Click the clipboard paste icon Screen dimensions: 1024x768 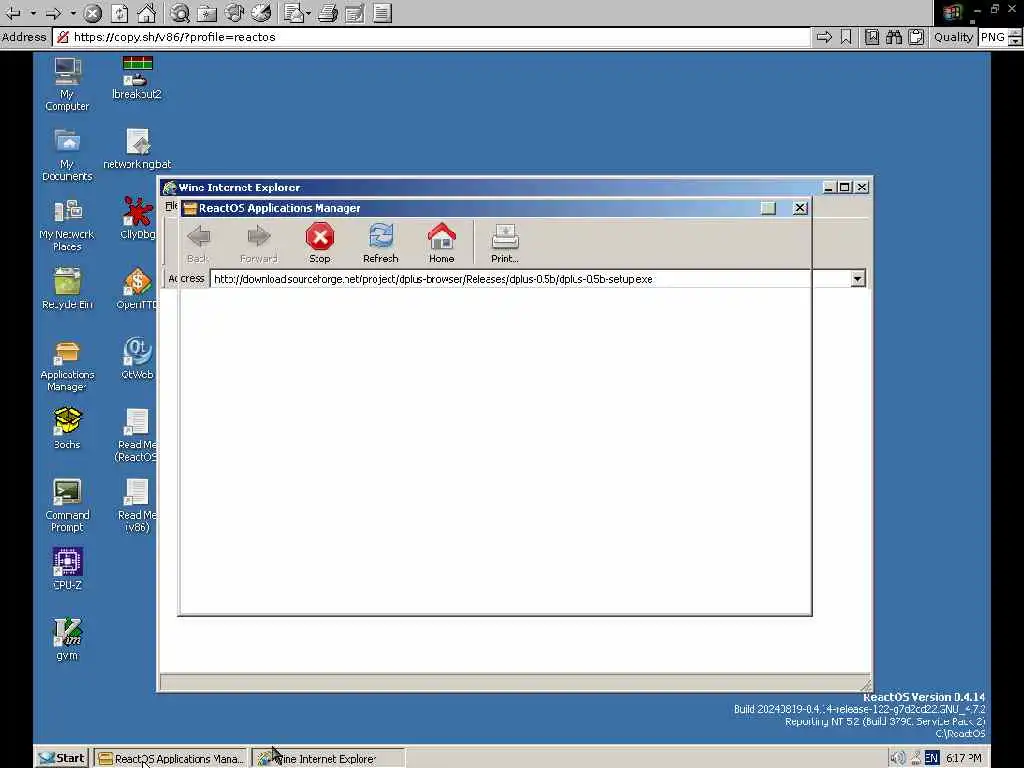916,37
